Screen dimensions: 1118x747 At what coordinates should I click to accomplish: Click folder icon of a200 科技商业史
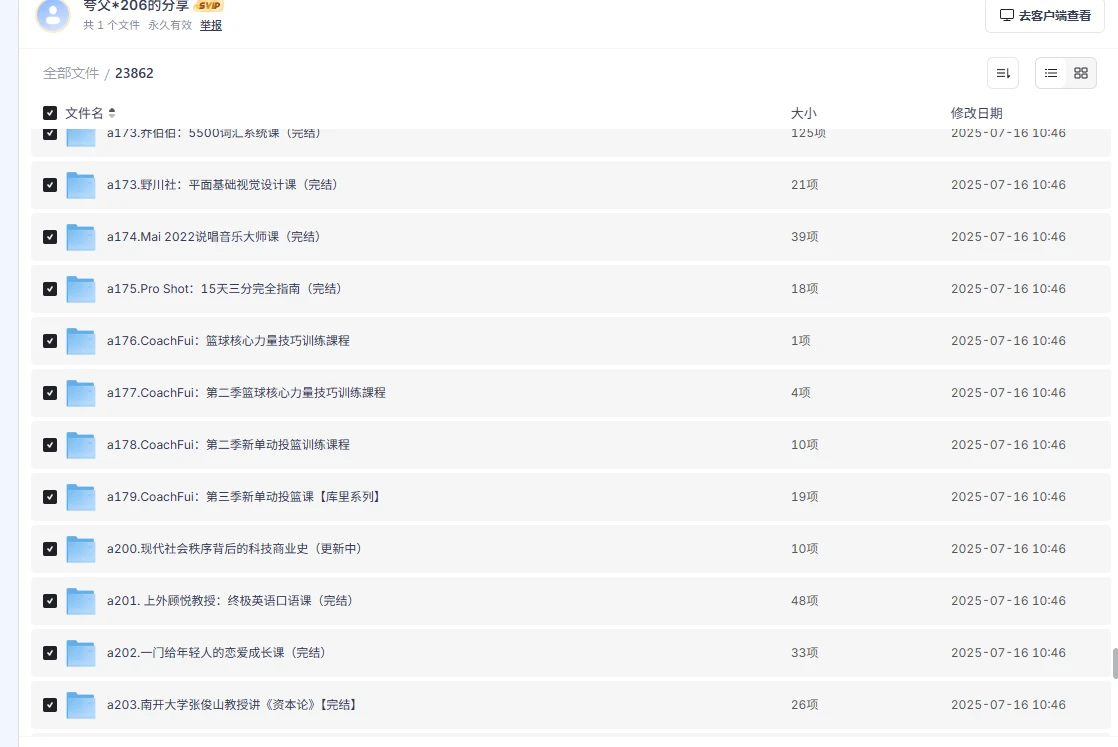coord(80,549)
